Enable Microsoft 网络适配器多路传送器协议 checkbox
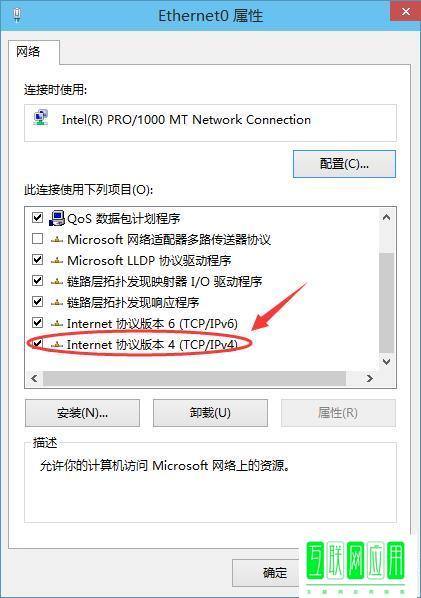This screenshot has height=598, width=421. point(37,239)
